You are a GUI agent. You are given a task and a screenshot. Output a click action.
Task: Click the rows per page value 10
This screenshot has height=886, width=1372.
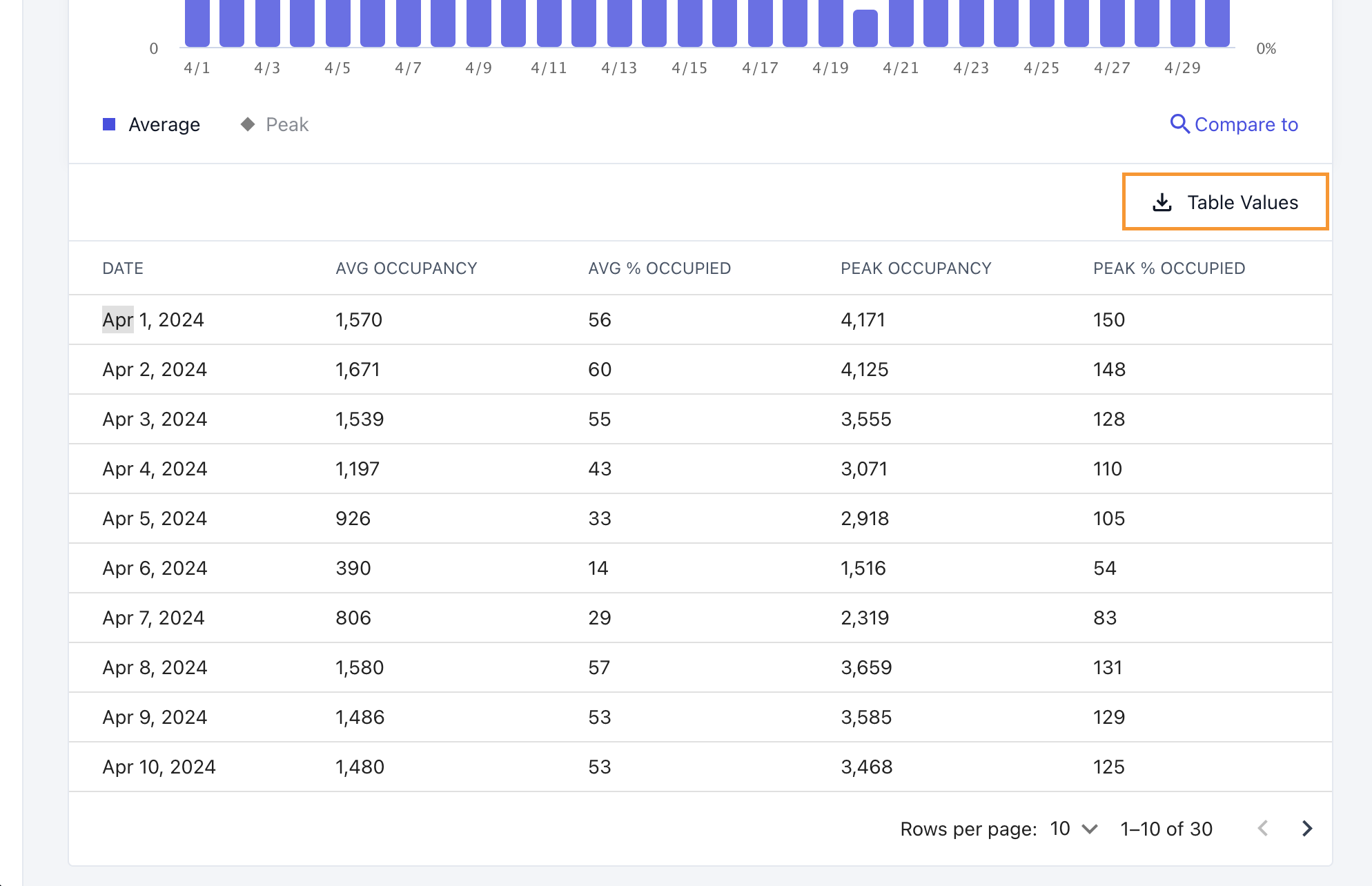(1060, 828)
